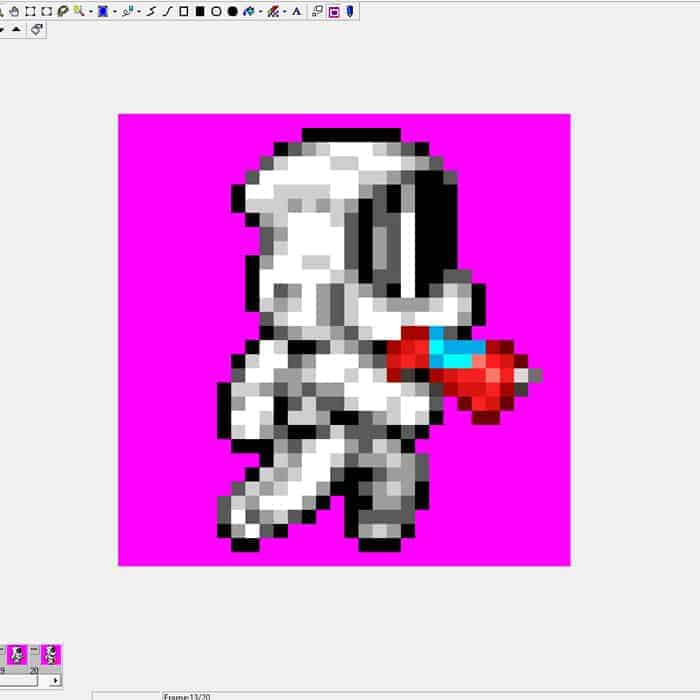Viewport: 700px width, 700px height.
Task: Toggle the magenta frame mode button
Action: [x=334, y=12]
